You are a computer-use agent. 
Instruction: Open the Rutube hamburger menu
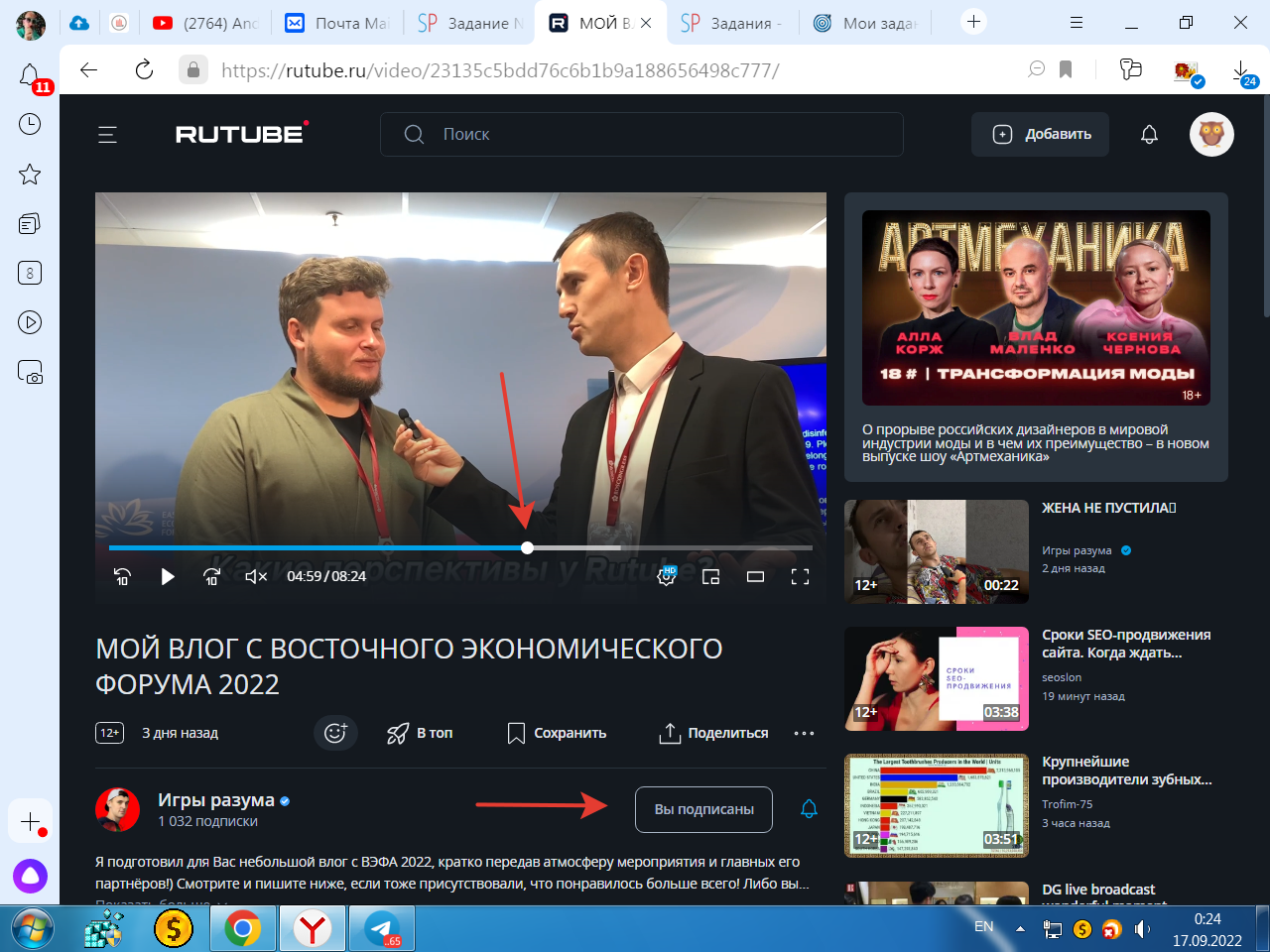pyautogui.click(x=107, y=135)
